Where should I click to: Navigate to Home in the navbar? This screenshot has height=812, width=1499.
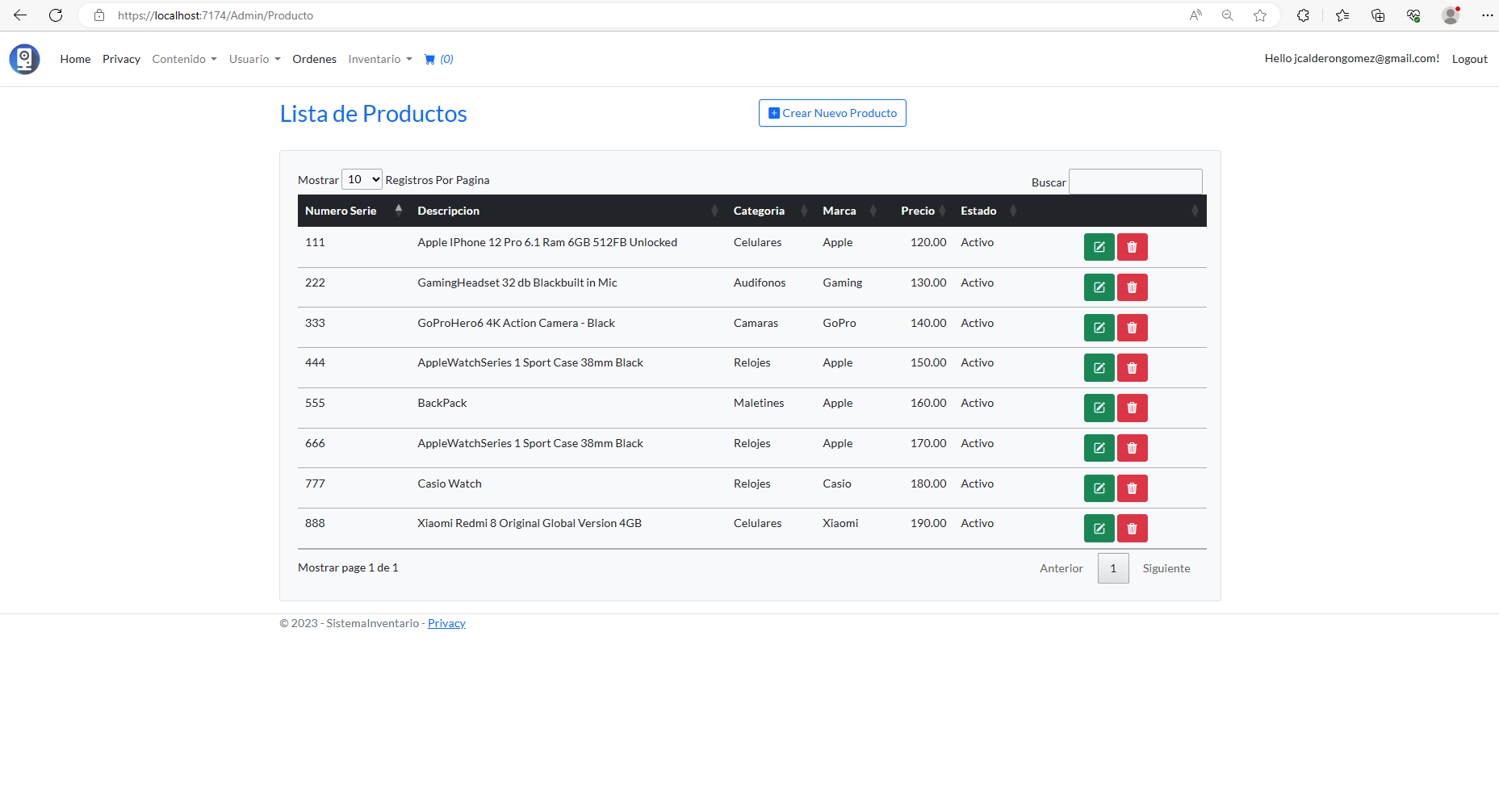[75, 59]
